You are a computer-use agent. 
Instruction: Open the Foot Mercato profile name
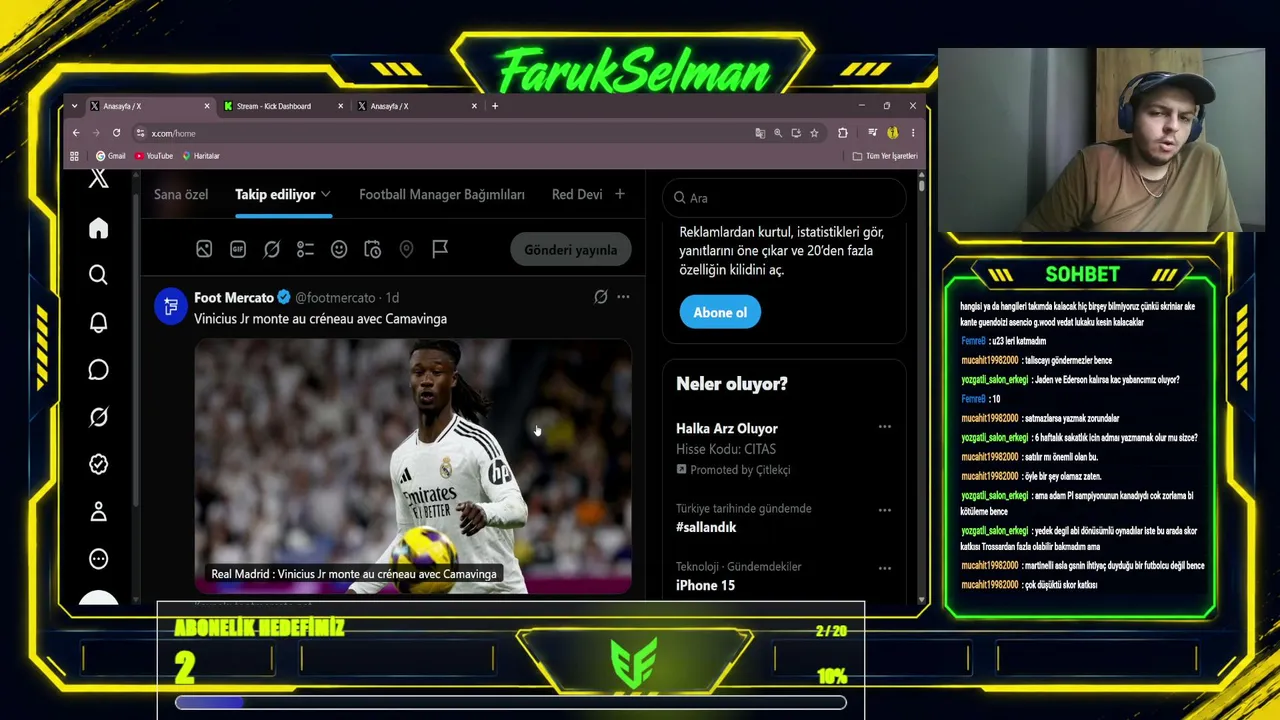click(234, 297)
